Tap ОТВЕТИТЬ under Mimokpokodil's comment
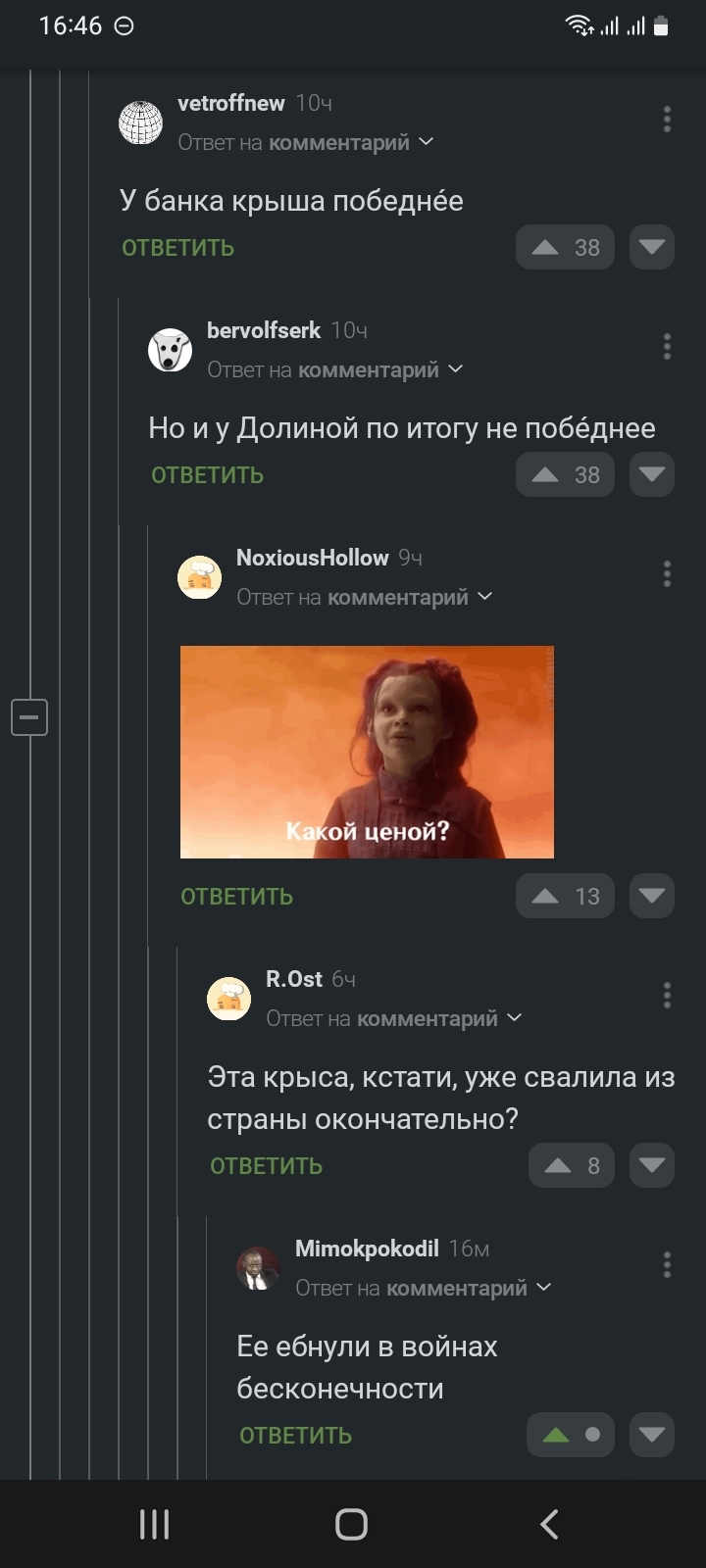The width and height of the screenshot is (706, 1568). (x=296, y=1436)
